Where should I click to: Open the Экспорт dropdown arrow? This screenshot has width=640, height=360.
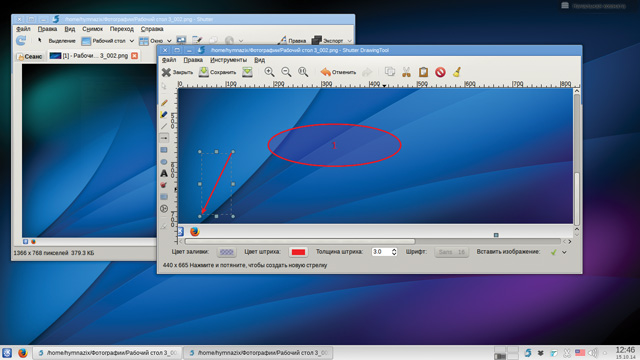(x=349, y=41)
